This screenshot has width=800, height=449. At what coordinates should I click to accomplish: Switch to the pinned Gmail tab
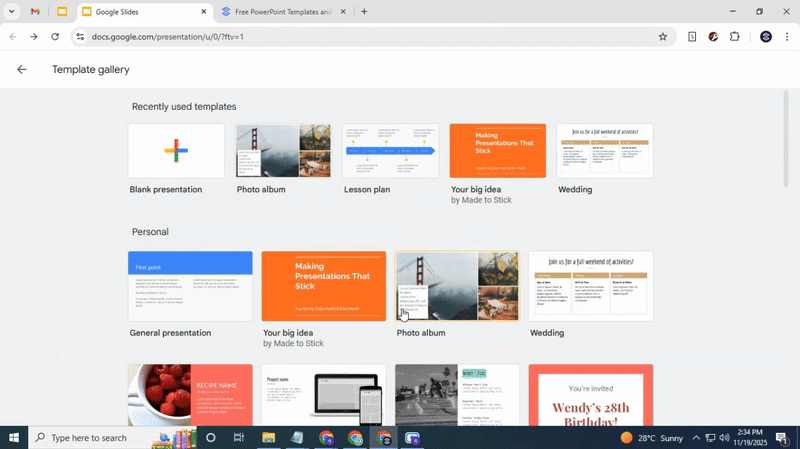(x=35, y=12)
